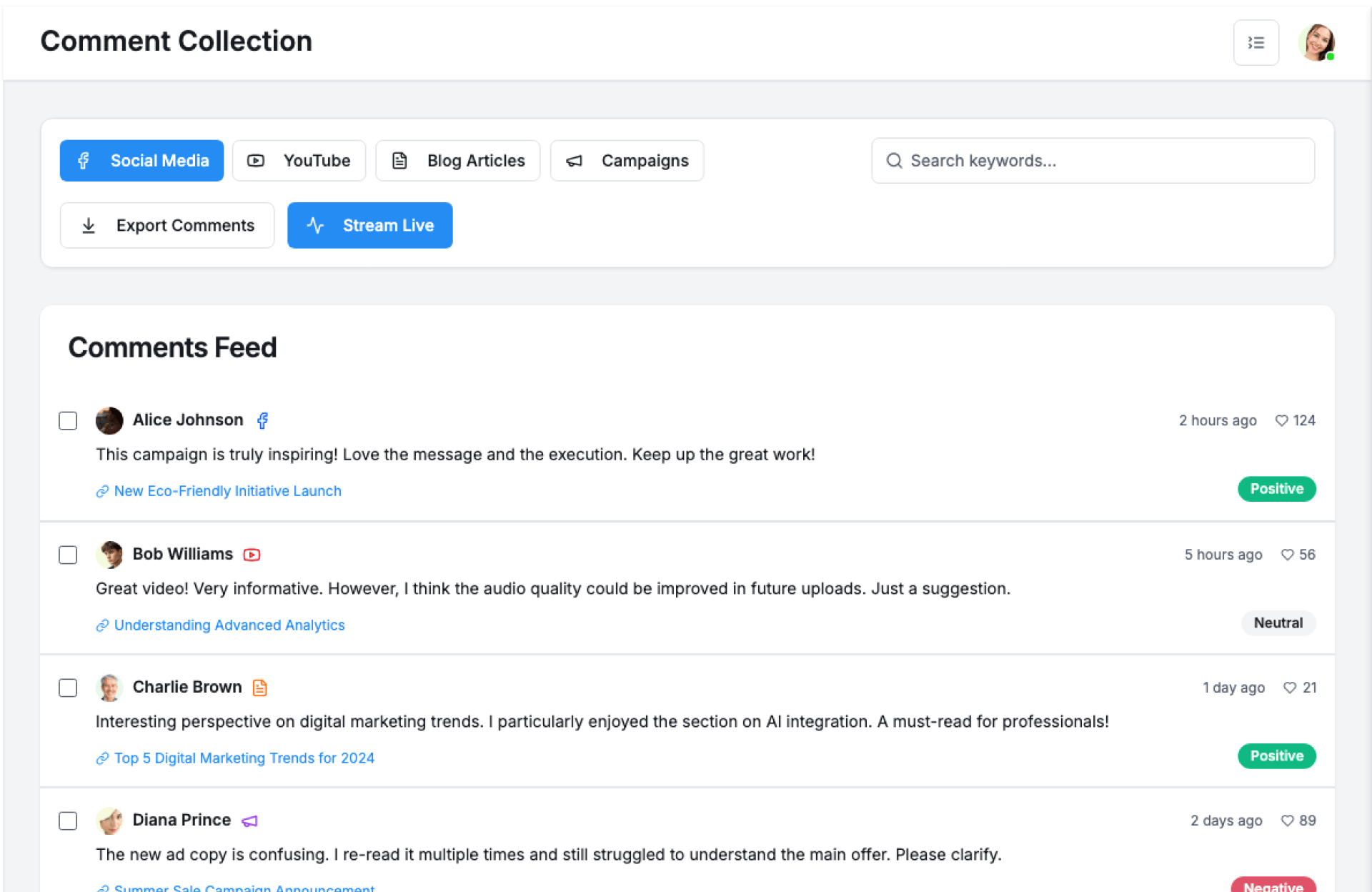Open the user profile avatar
This screenshot has height=892, width=1372.
pos(1316,43)
